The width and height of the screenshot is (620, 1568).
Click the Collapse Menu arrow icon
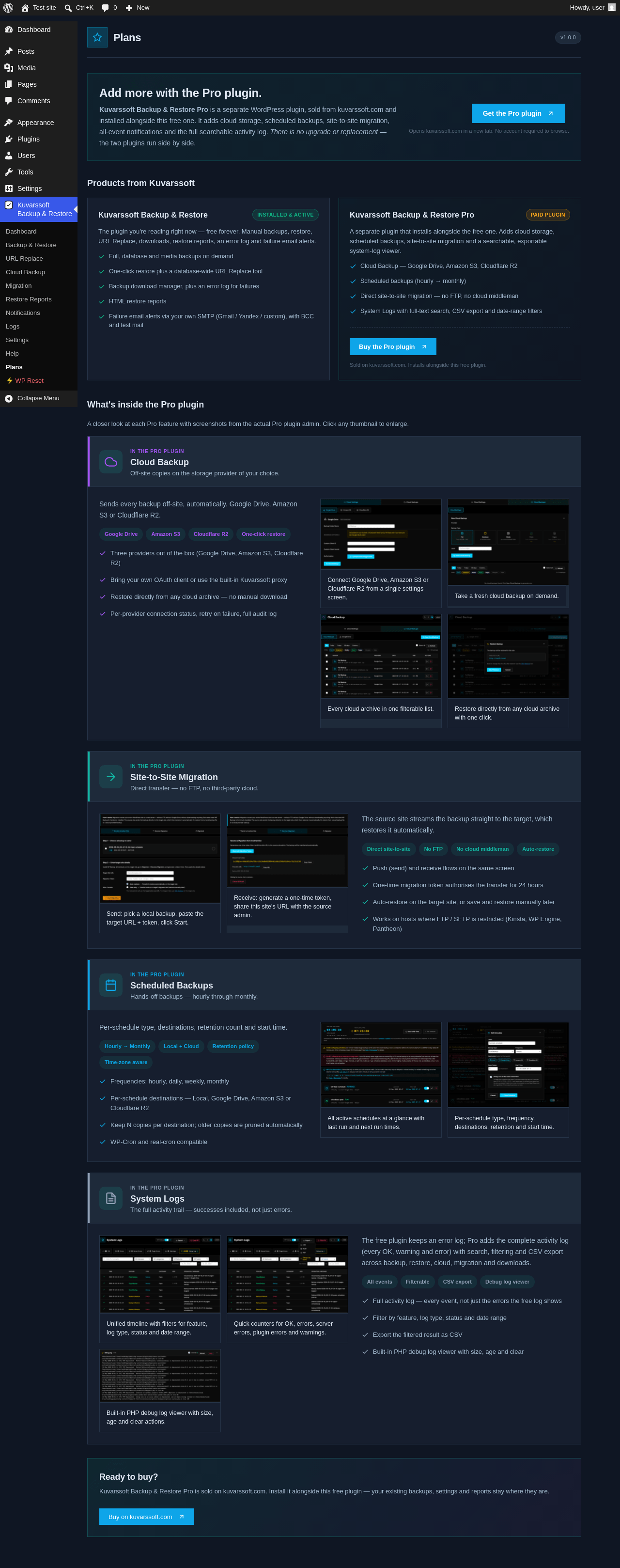(9, 399)
